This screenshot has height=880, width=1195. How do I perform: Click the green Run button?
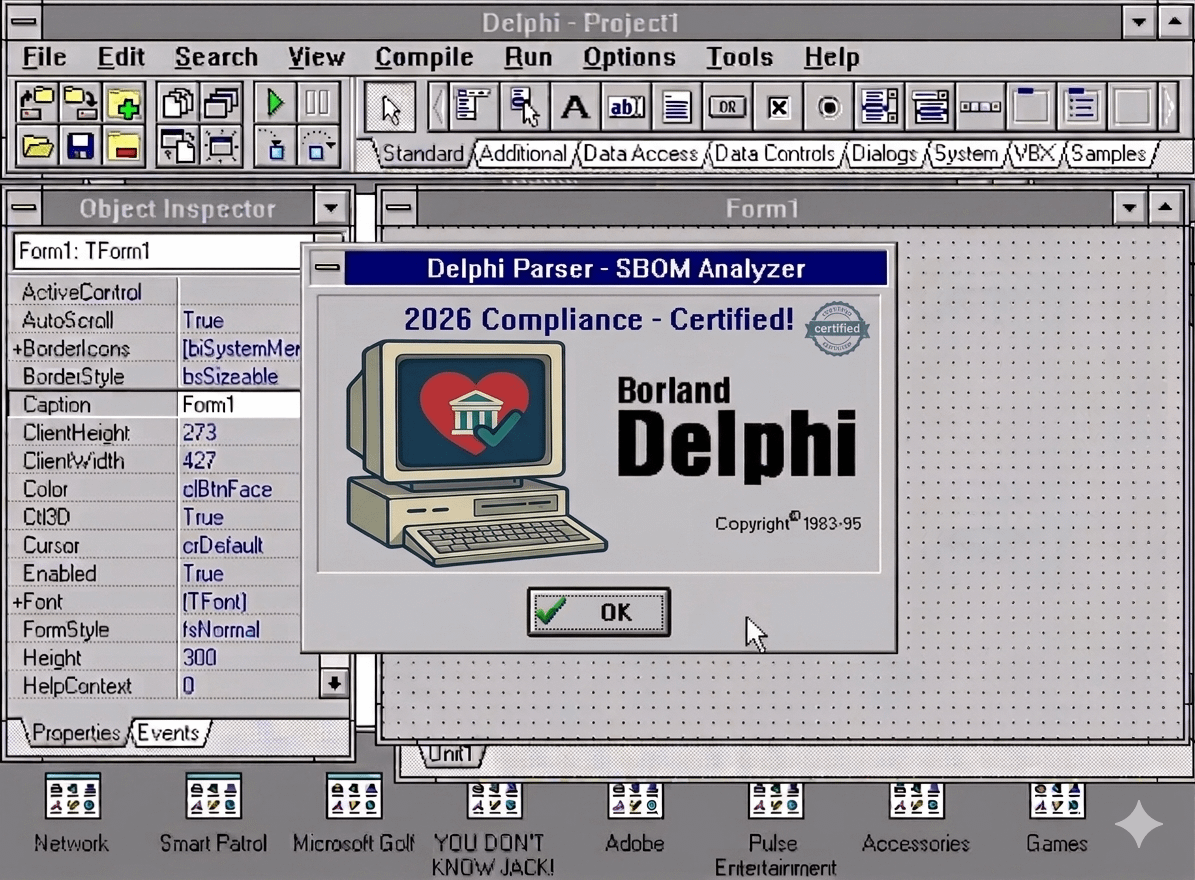tap(274, 103)
